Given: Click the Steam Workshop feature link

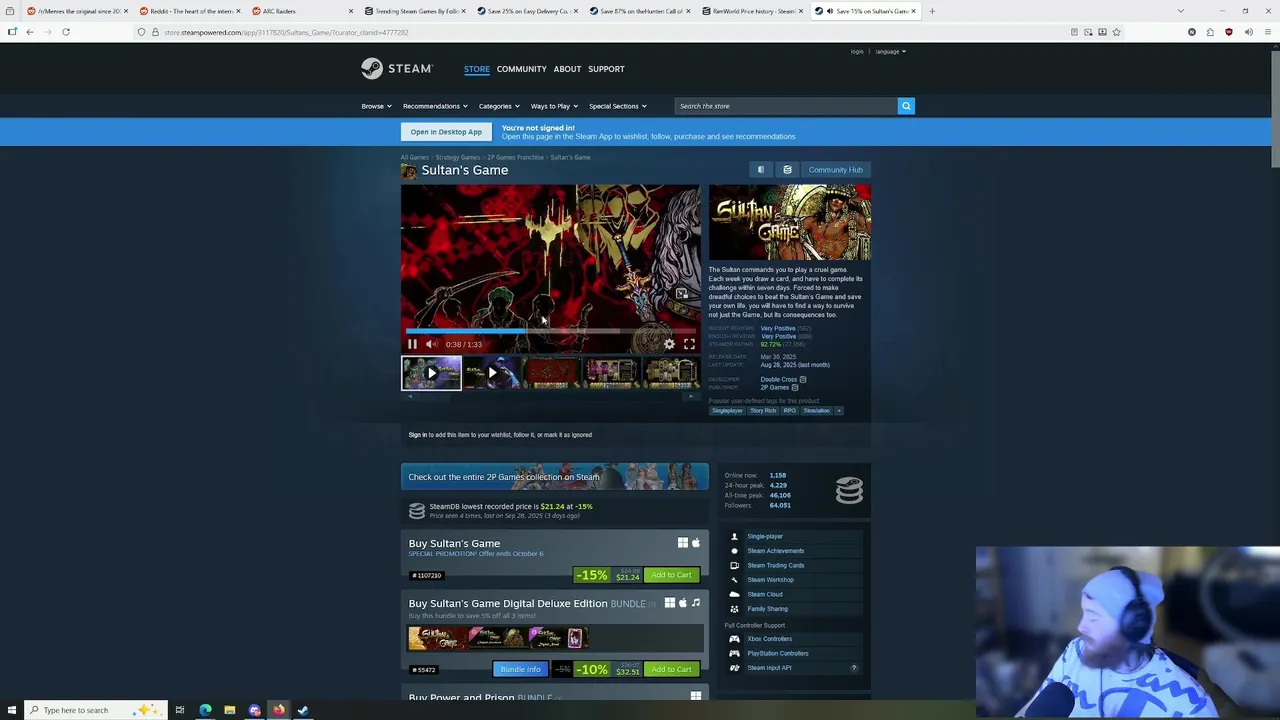Looking at the screenshot, I should point(770,580).
